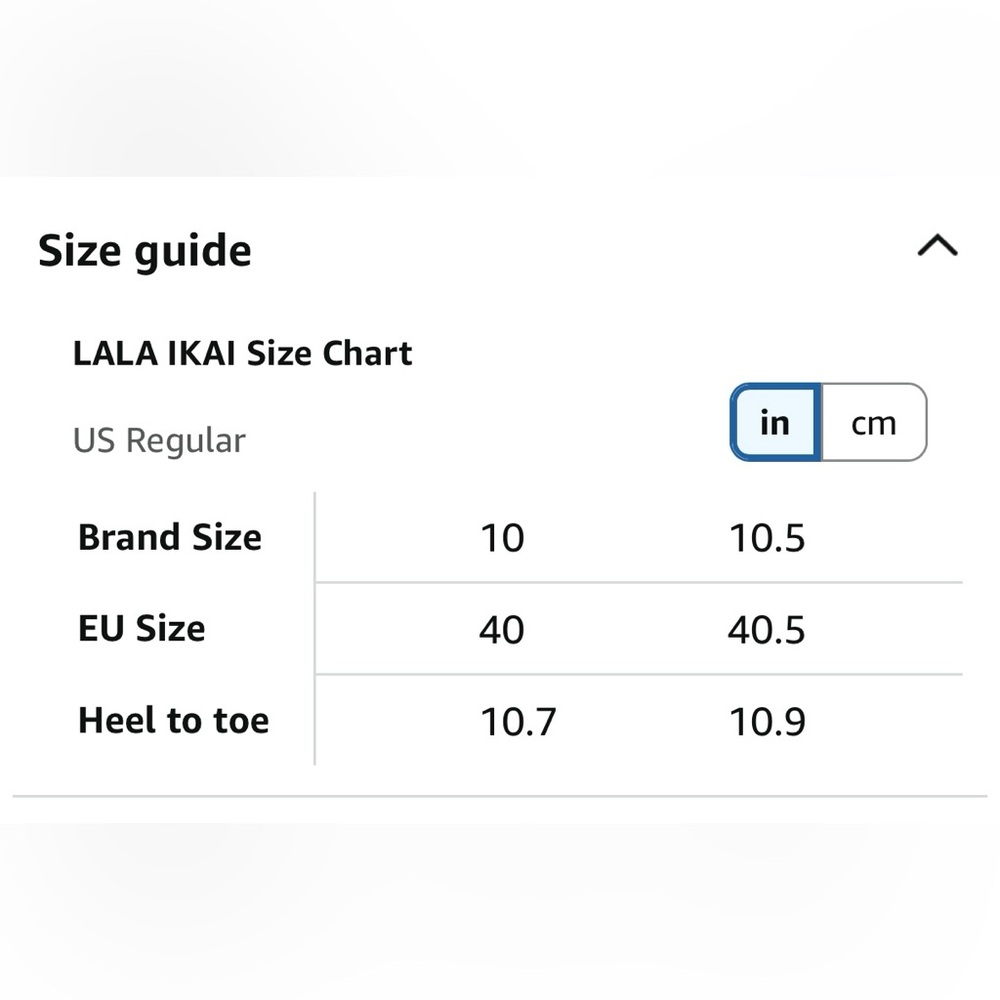Image resolution: width=1000 pixels, height=1000 pixels.
Task: Click the size chart table area
Action: [500, 628]
